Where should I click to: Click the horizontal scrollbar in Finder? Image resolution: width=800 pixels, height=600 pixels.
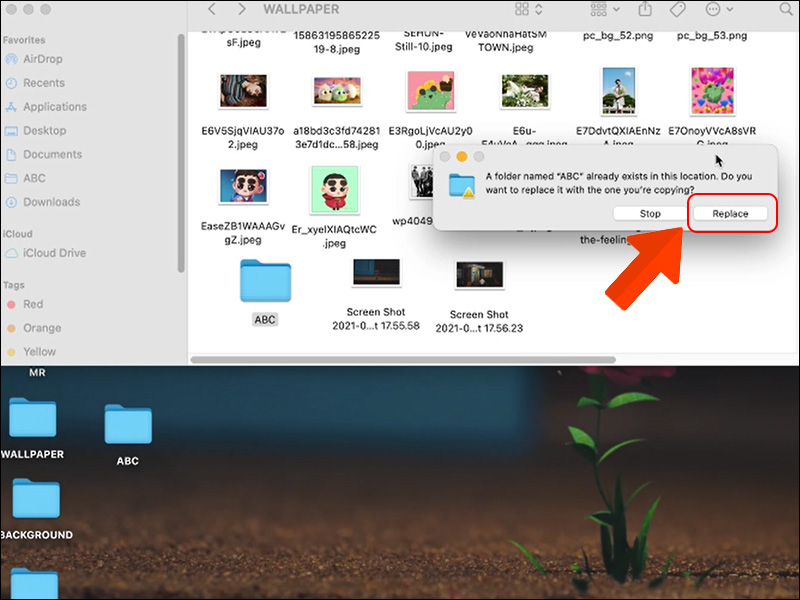pos(403,360)
